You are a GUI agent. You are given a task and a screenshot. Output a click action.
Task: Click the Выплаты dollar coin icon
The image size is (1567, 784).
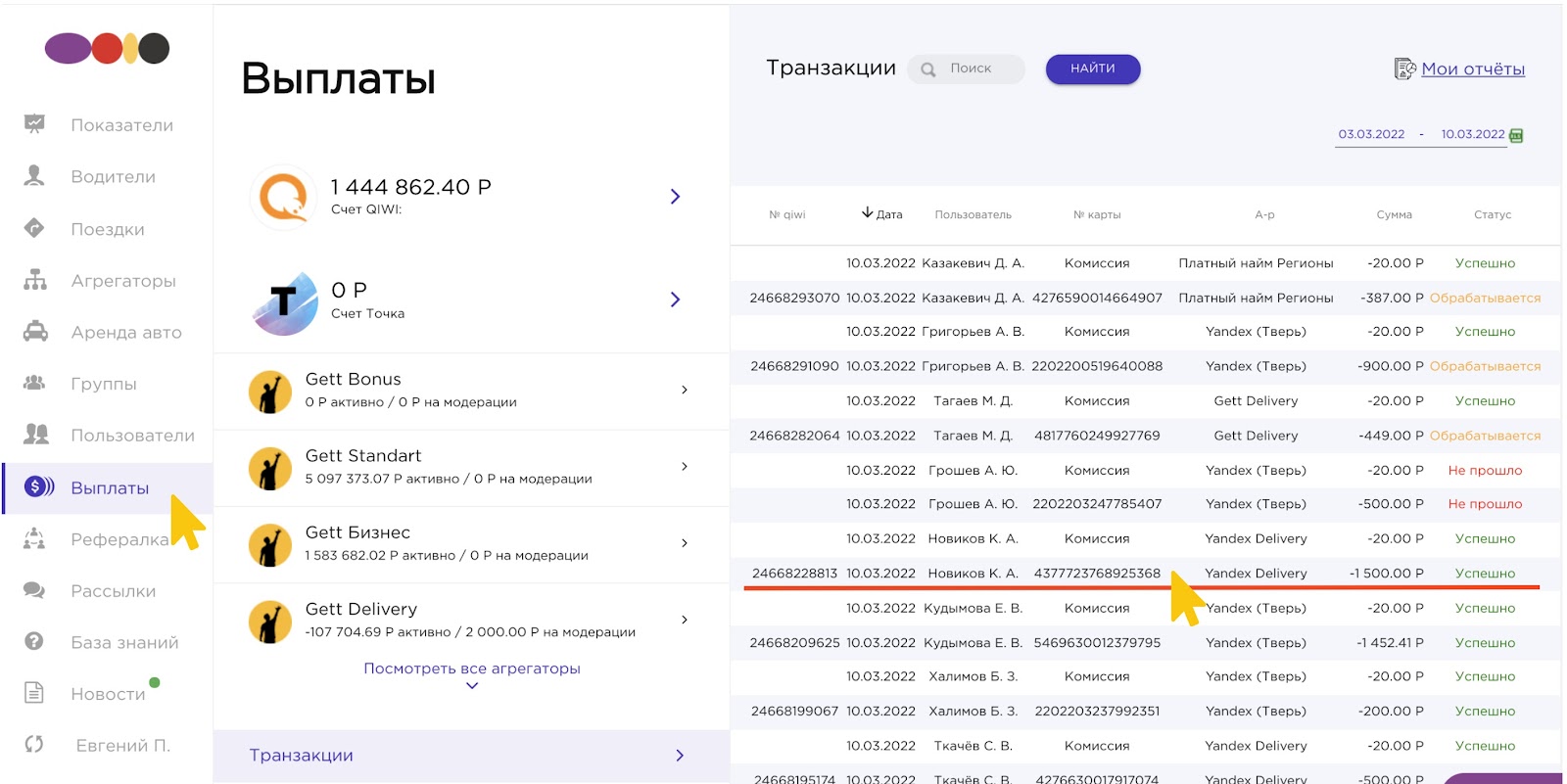tap(39, 486)
